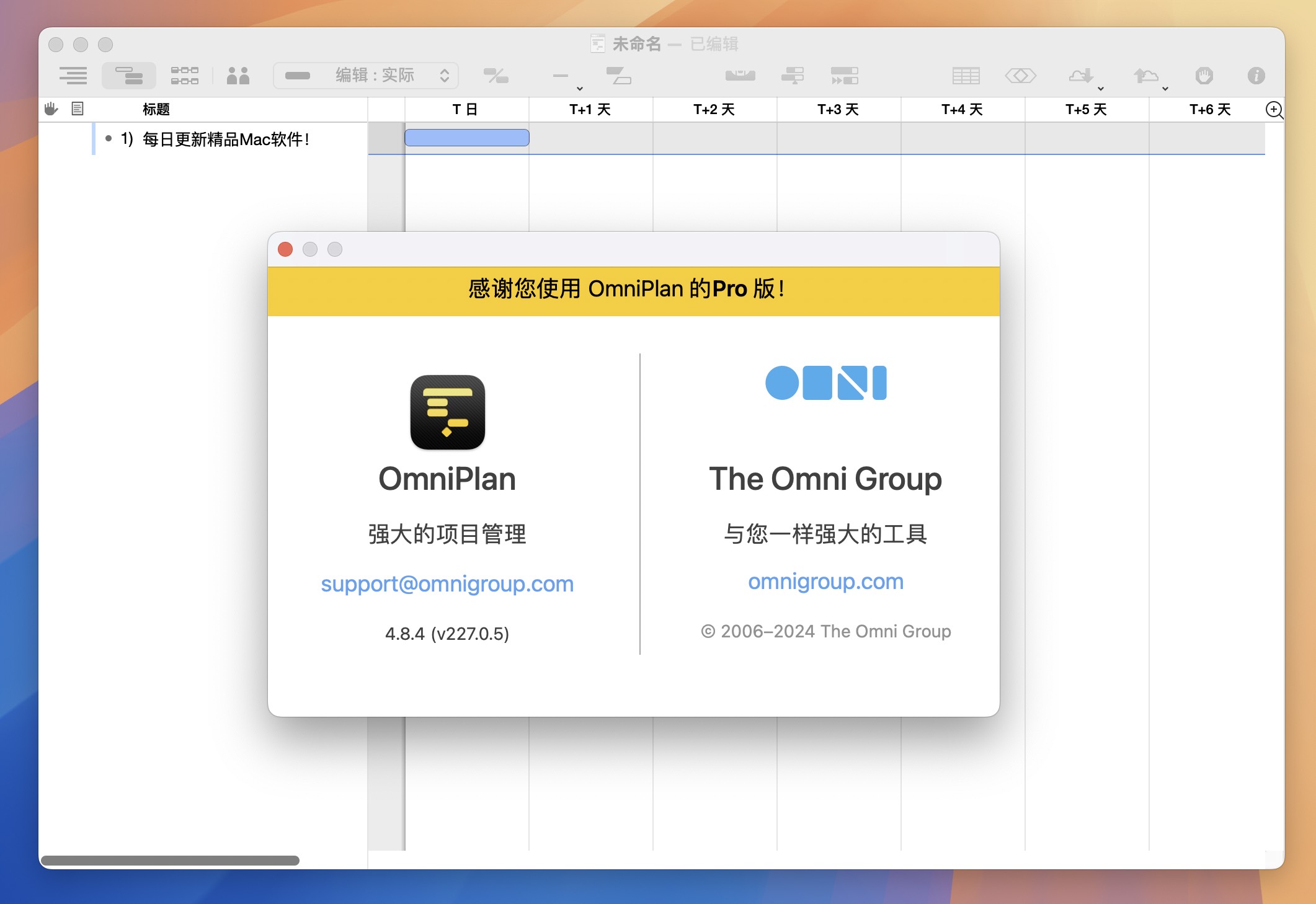Click The Omni Group heading text

tap(825, 479)
